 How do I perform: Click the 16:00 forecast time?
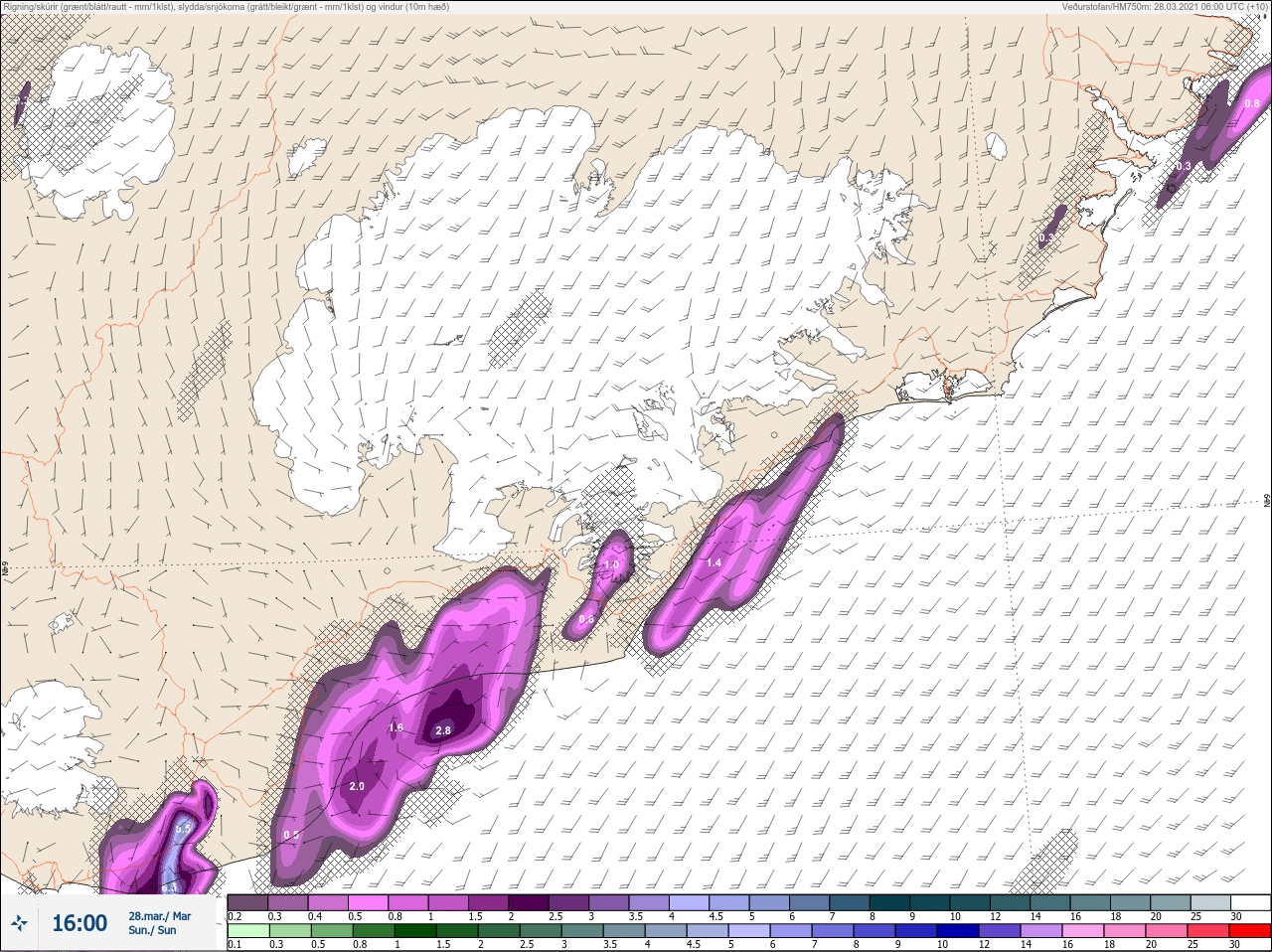(79, 923)
